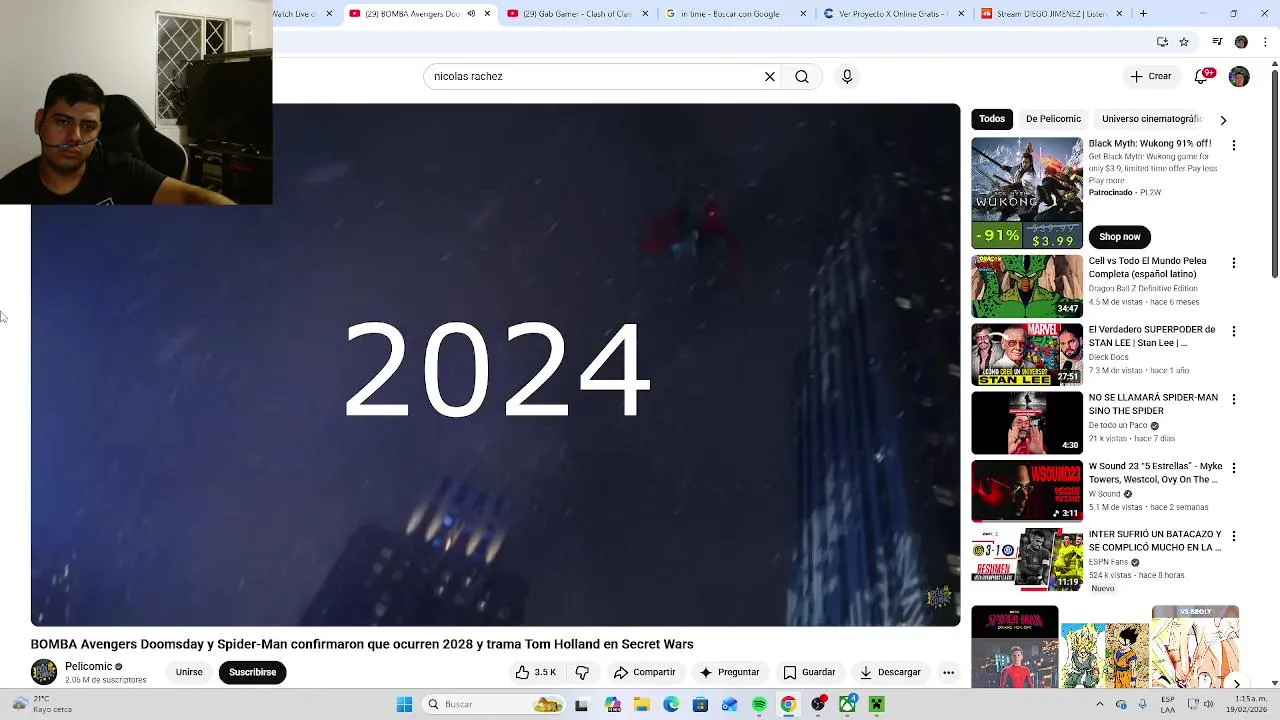Switch to Ver Proyecto X Online tab
1280x720 pixels.
pos(893,14)
